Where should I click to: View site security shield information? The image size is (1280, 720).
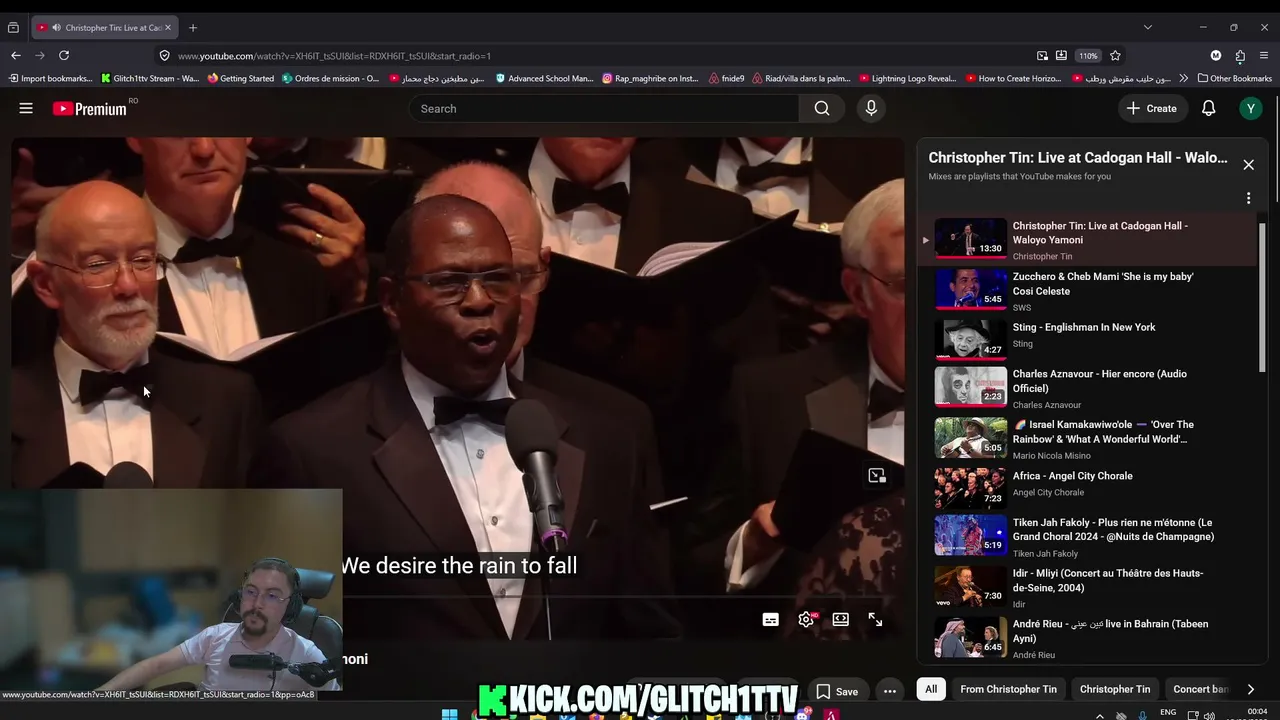[x=164, y=56]
